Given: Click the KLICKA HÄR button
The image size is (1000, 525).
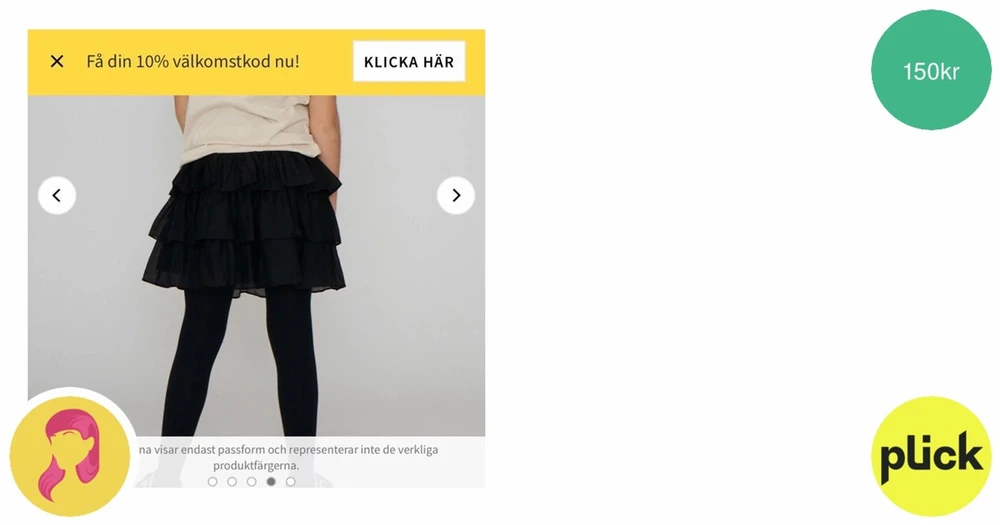Looking at the screenshot, I should click(409, 62).
